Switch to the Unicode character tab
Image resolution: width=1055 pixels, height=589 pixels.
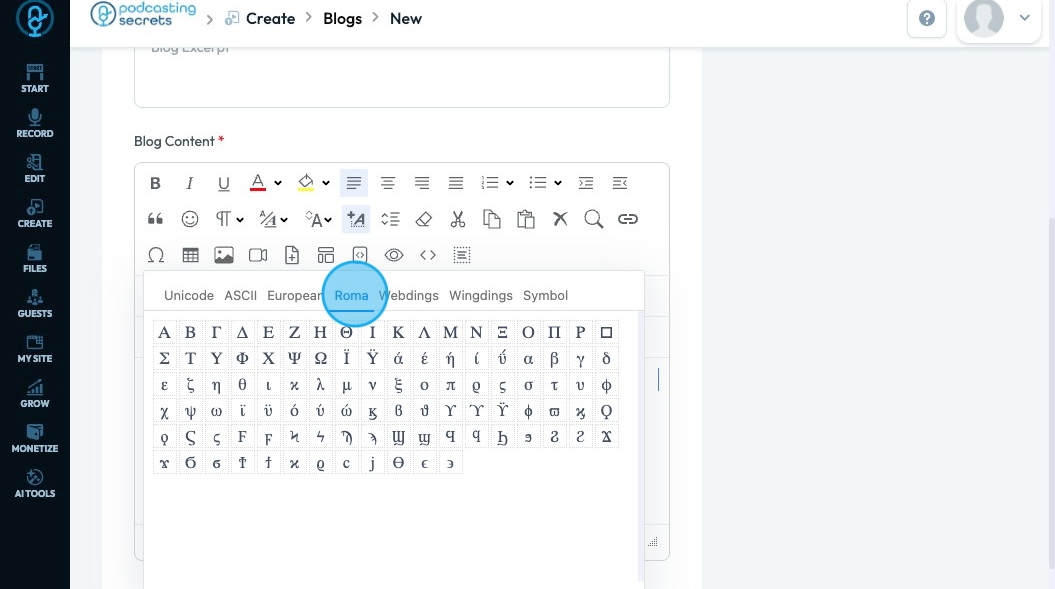coord(189,296)
